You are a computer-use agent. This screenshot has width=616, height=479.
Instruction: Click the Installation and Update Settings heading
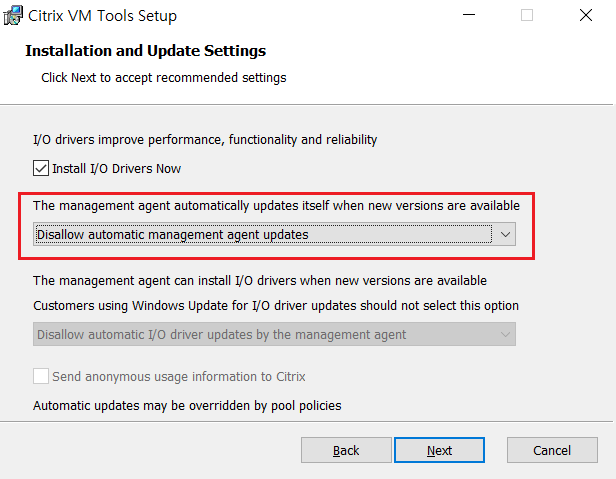click(x=145, y=50)
